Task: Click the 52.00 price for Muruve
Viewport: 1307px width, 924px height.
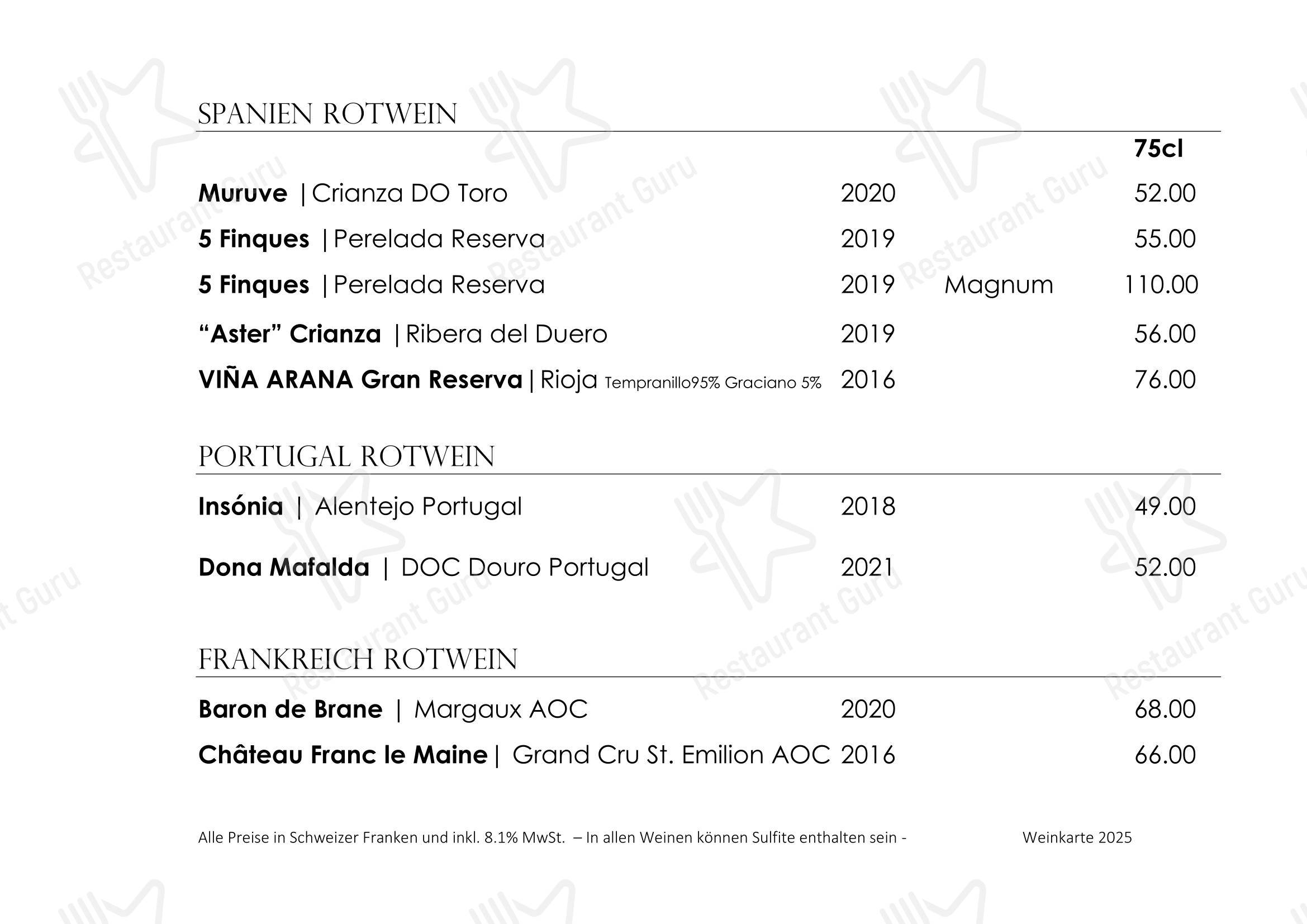Action: (1165, 193)
